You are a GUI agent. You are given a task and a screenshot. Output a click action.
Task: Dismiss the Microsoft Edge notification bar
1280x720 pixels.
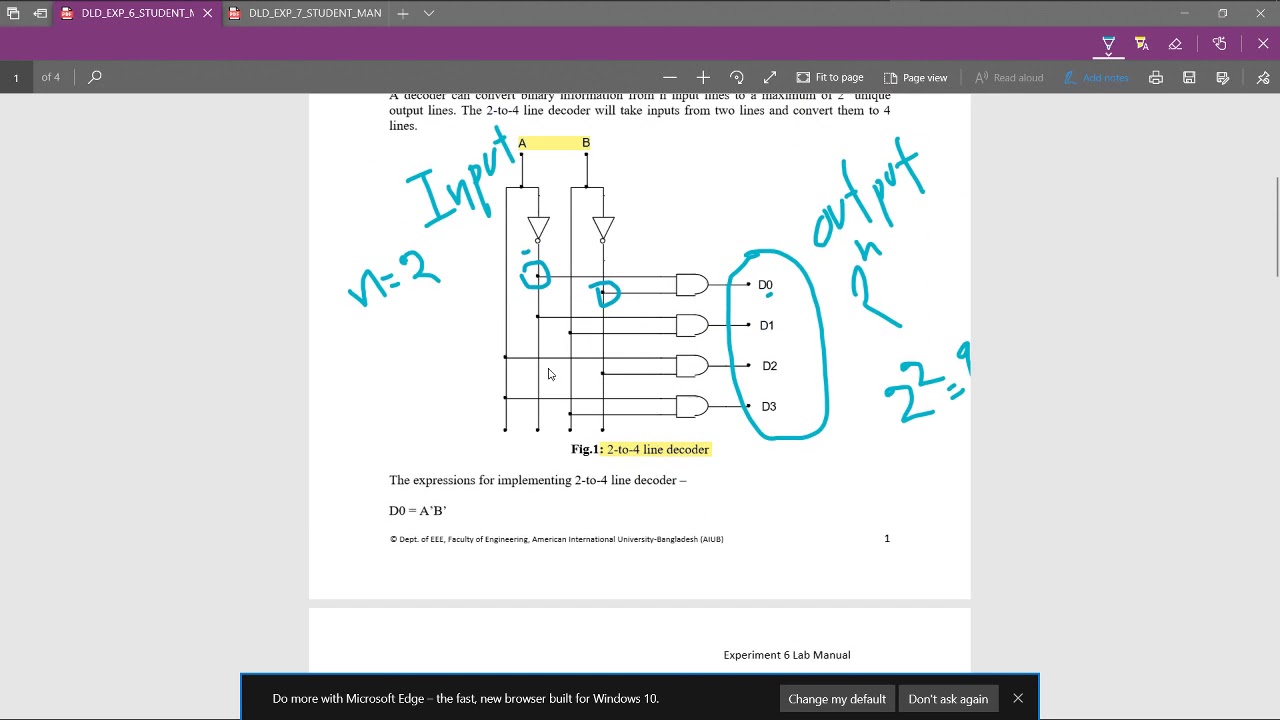pyautogui.click(x=1018, y=698)
